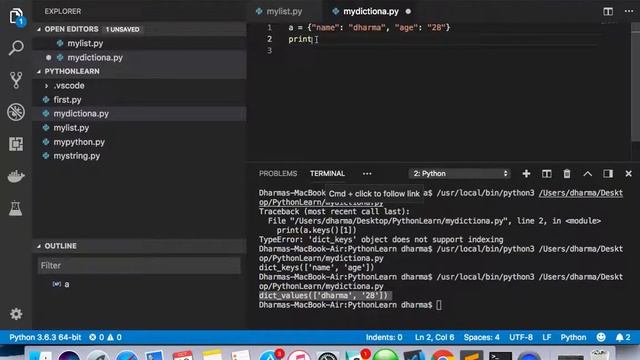Screen dimensions: 640x360
Task: Open mystring.py in the file tree
Action: (139, 156)
